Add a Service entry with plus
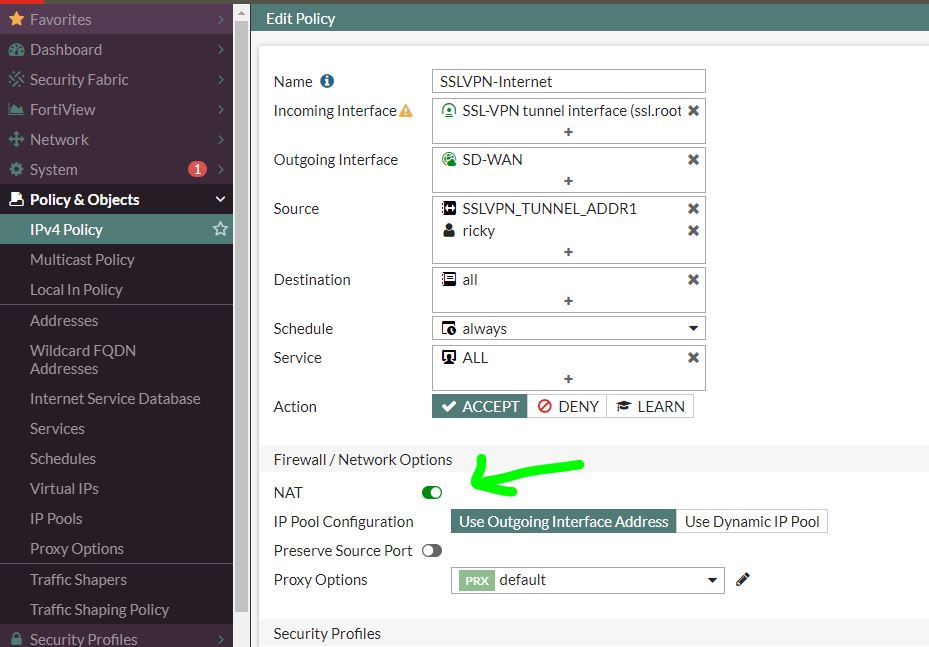This screenshot has height=647, width=929. pyautogui.click(x=568, y=379)
